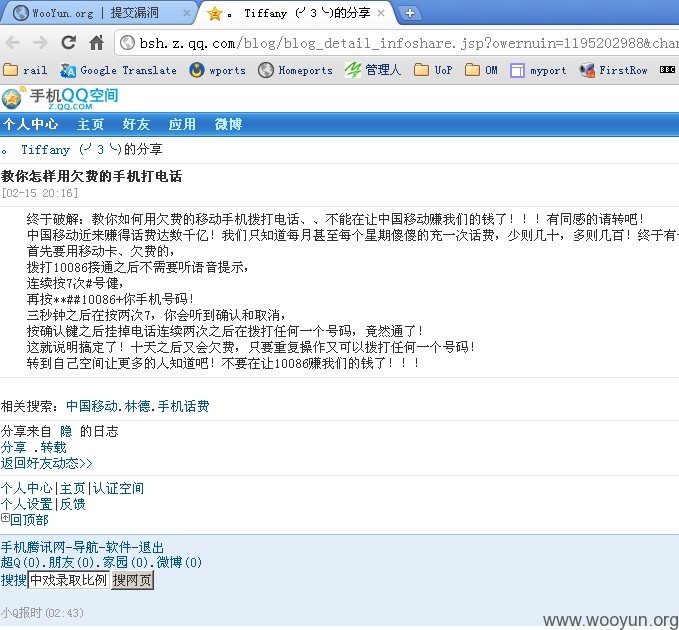The height and width of the screenshot is (630, 679).
Task: Open the myport bookmark
Action: point(538,70)
